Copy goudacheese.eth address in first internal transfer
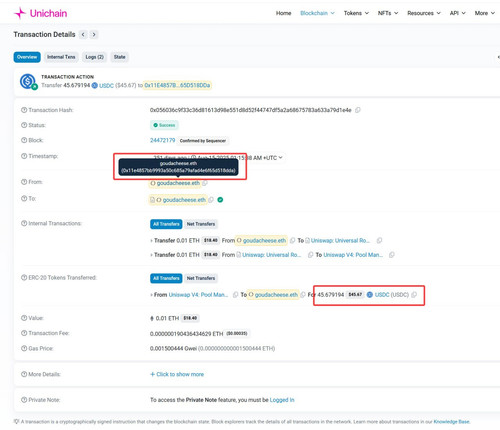 (x=292, y=240)
